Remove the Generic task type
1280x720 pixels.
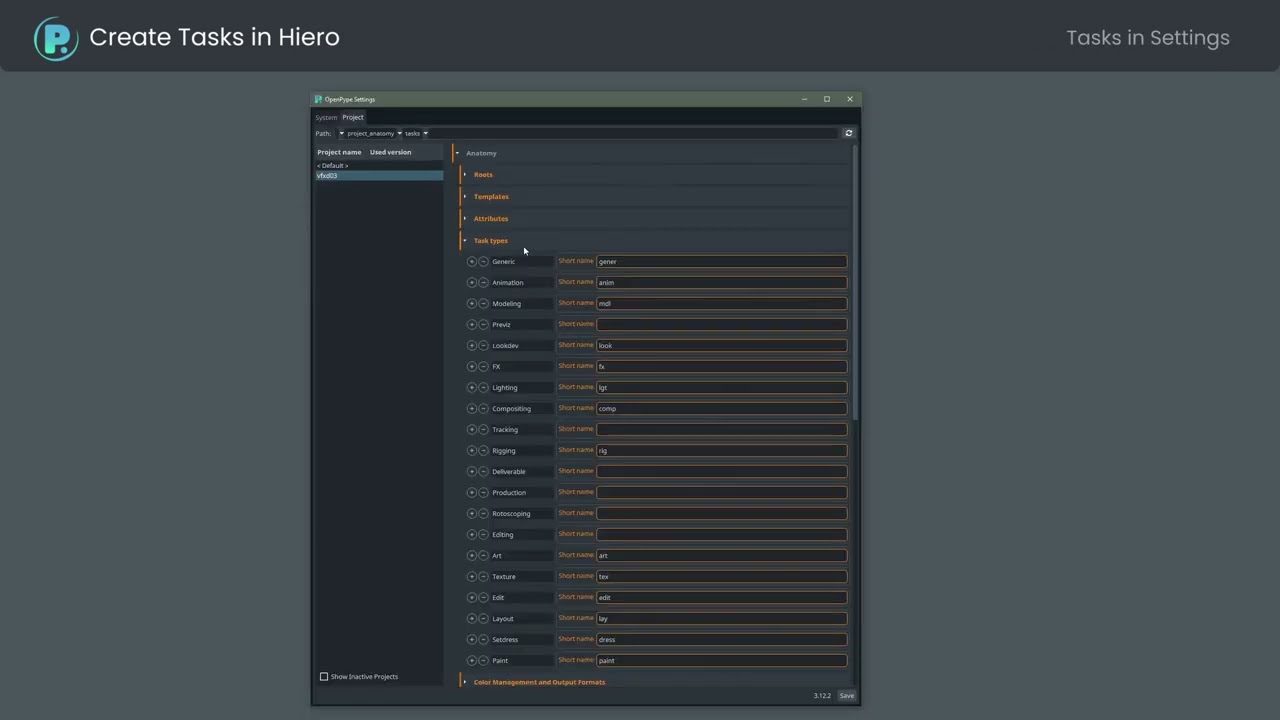[x=483, y=261]
